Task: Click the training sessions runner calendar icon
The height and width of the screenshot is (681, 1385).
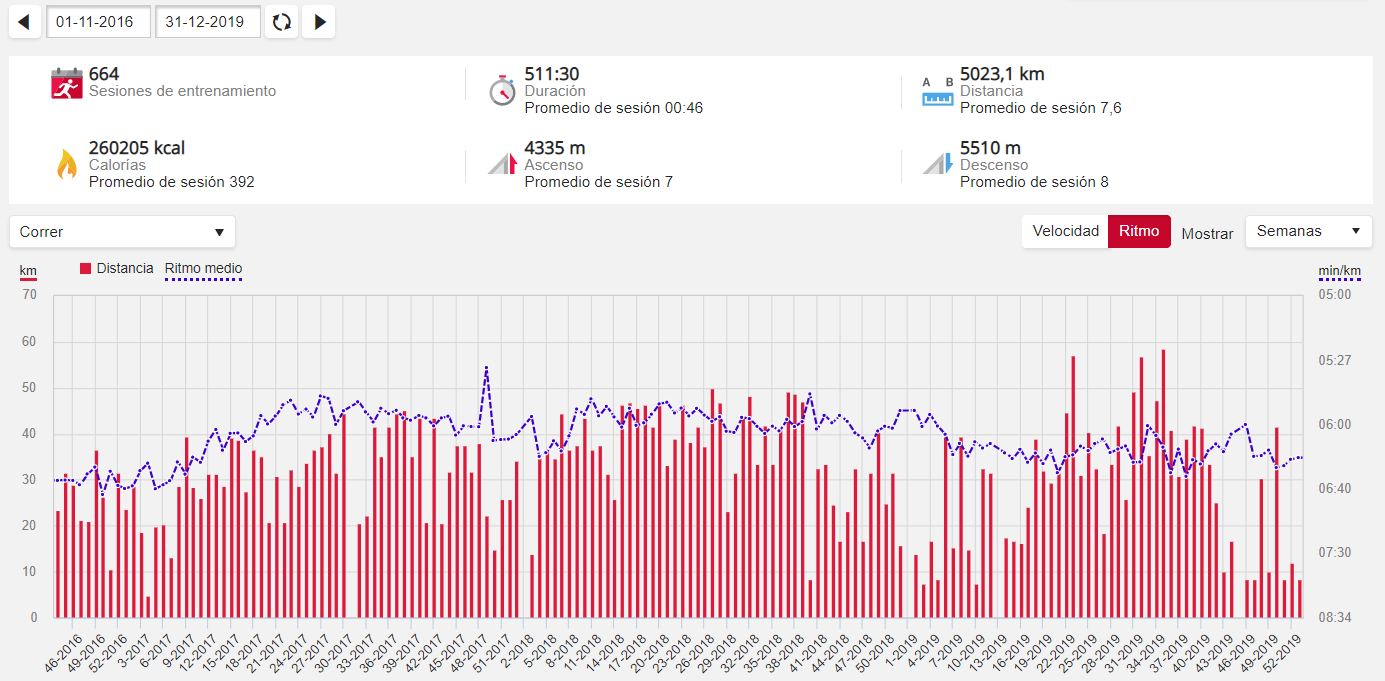Action: click(66, 84)
